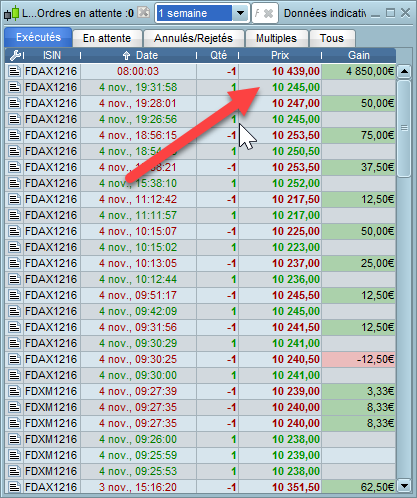This screenshot has width=417, height=498.
Task: Click the vertical scrollbar thumb
Action: click(404, 128)
